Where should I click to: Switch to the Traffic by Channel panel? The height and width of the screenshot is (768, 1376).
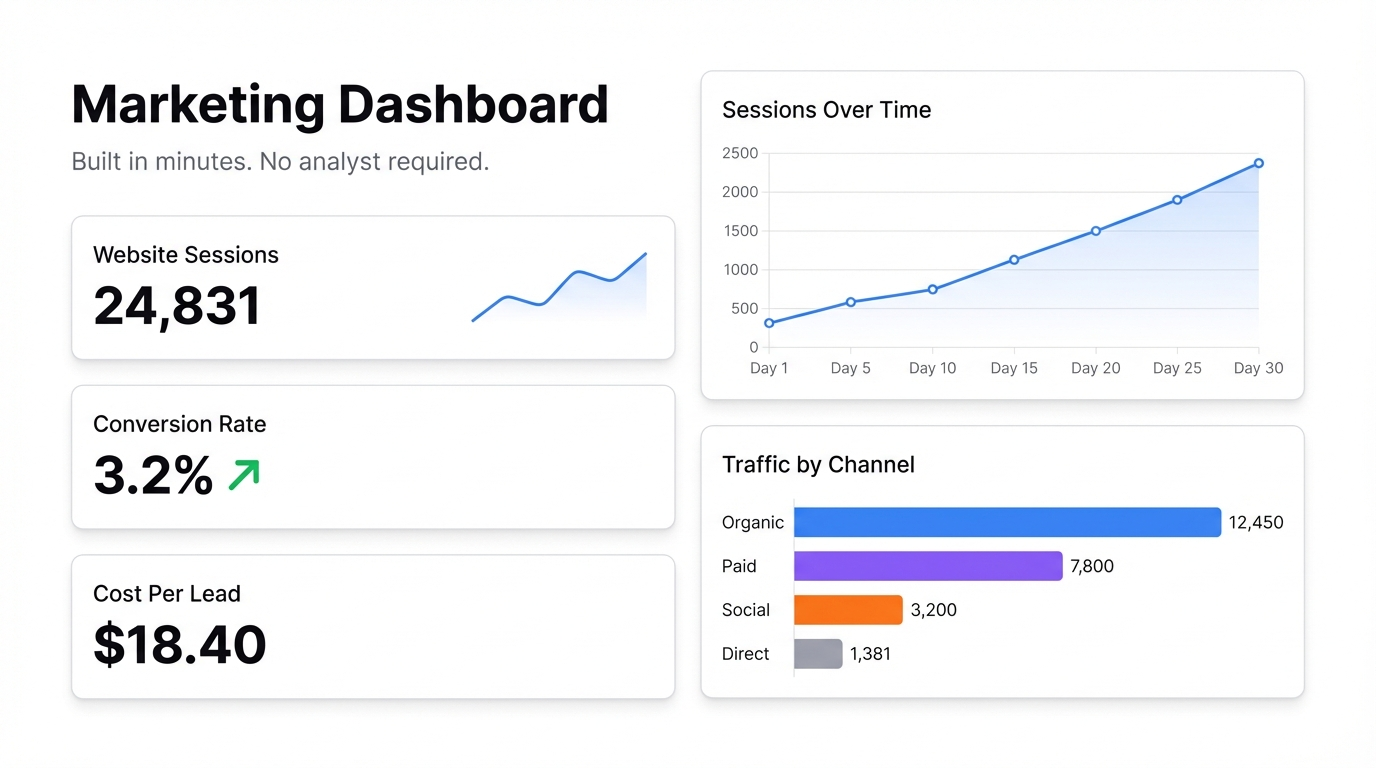tap(818, 464)
